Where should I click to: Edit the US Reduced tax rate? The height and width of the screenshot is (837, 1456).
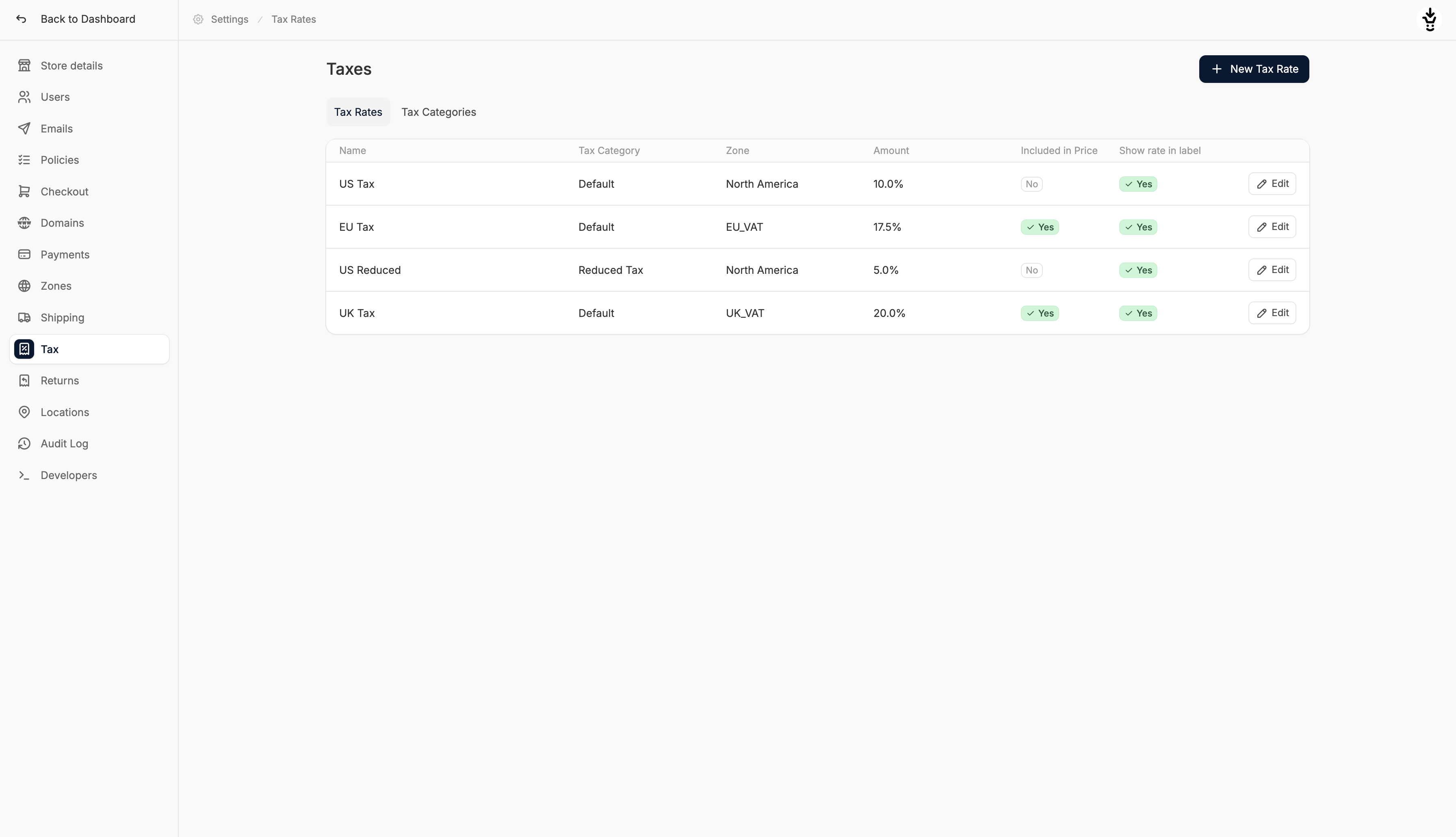pos(1272,270)
